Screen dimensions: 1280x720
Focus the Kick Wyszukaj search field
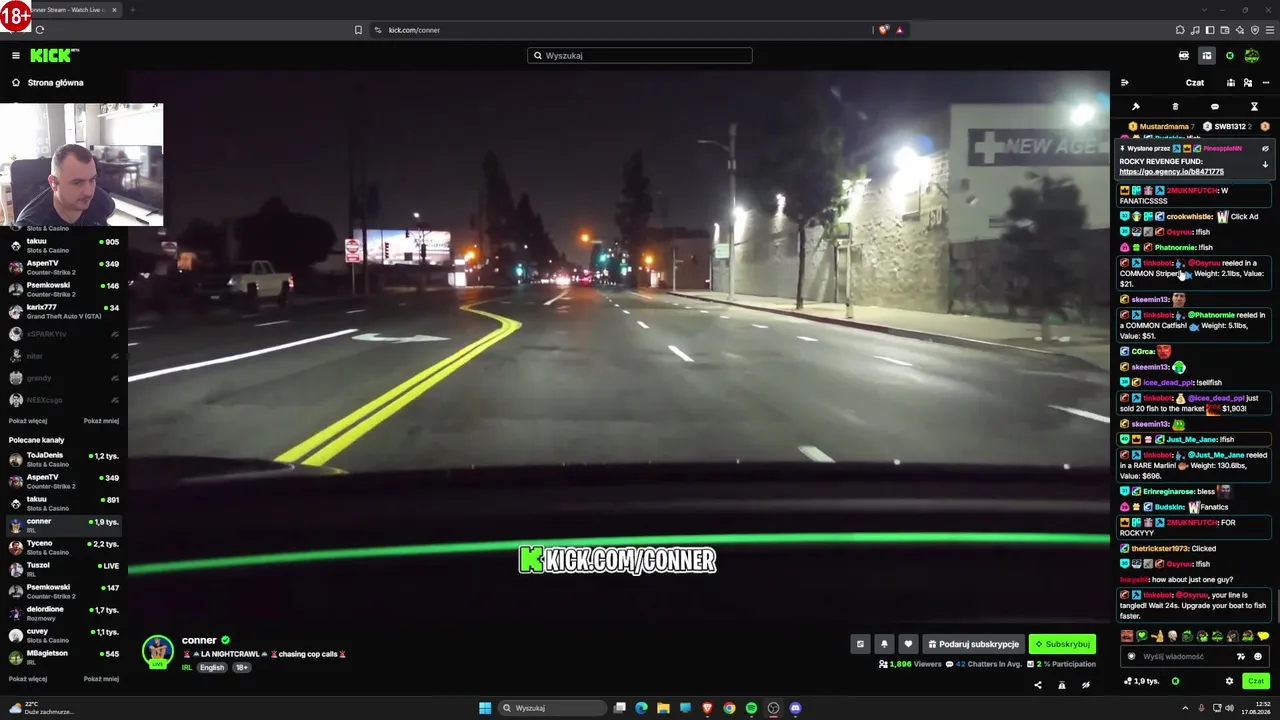640,56
